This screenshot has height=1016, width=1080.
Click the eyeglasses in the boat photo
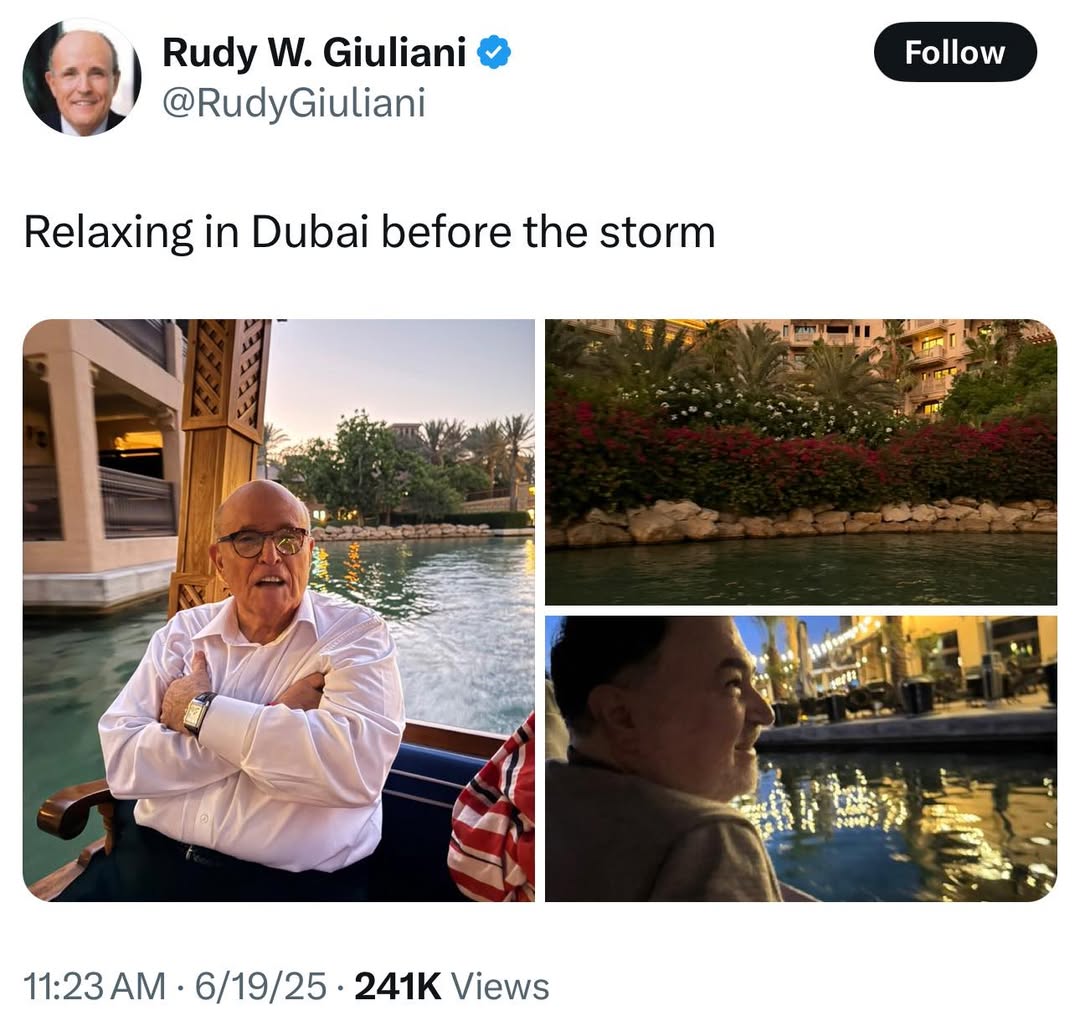[x=264, y=541]
